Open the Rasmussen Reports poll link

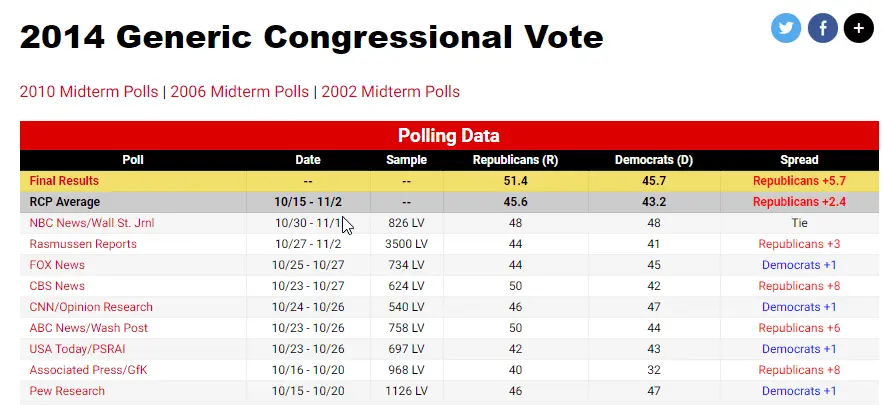tap(83, 244)
